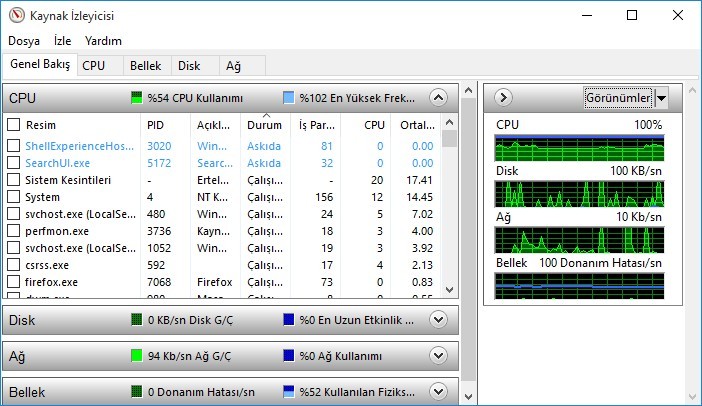Sort by the İş Par... column header
This screenshot has width=702, height=406.
pos(316,125)
